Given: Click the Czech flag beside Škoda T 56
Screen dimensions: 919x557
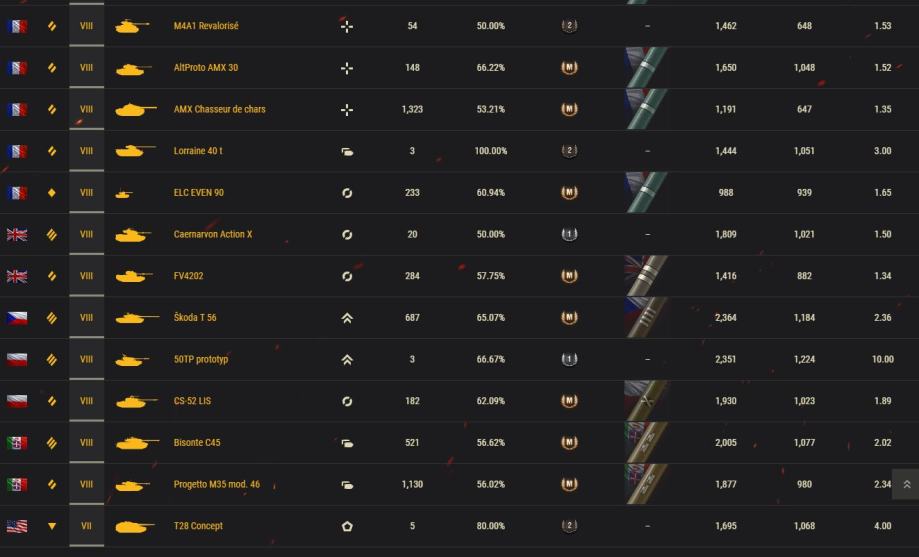Looking at the screenshot, I should click(17, 318).
